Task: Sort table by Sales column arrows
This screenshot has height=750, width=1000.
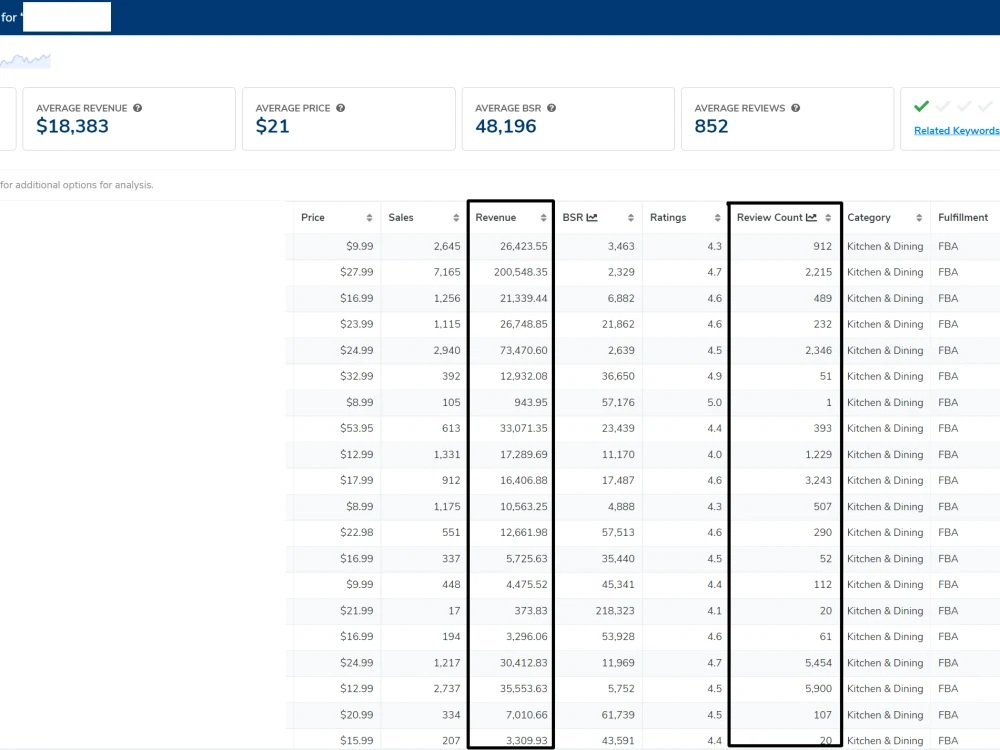Action: [x=456, y=218]
